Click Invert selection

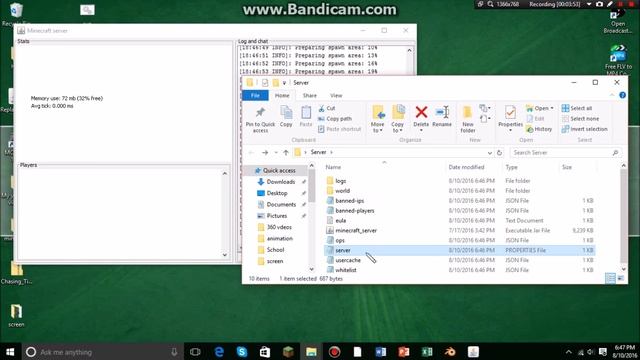pos(584,129)
